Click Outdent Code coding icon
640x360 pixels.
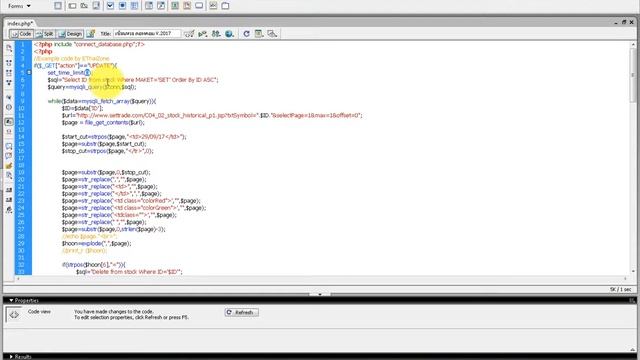tap(9, 200)
